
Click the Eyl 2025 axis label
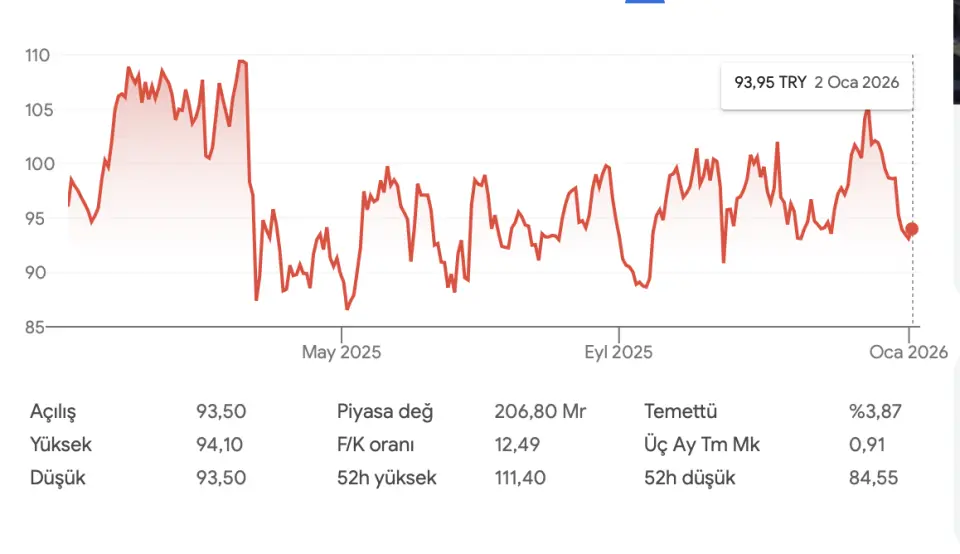click(x=618, y=352)
